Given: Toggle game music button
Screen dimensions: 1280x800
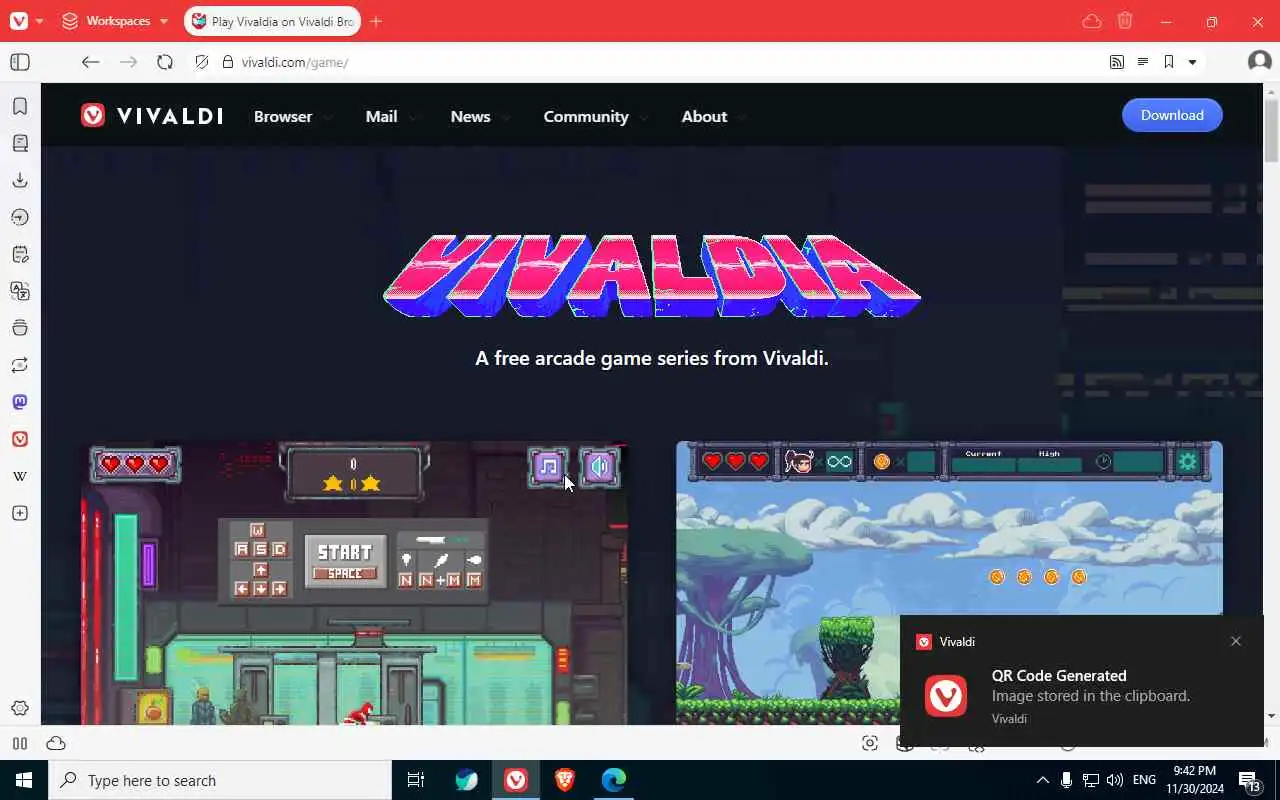Looking at the screenshot, I should [x=548, y=467].
